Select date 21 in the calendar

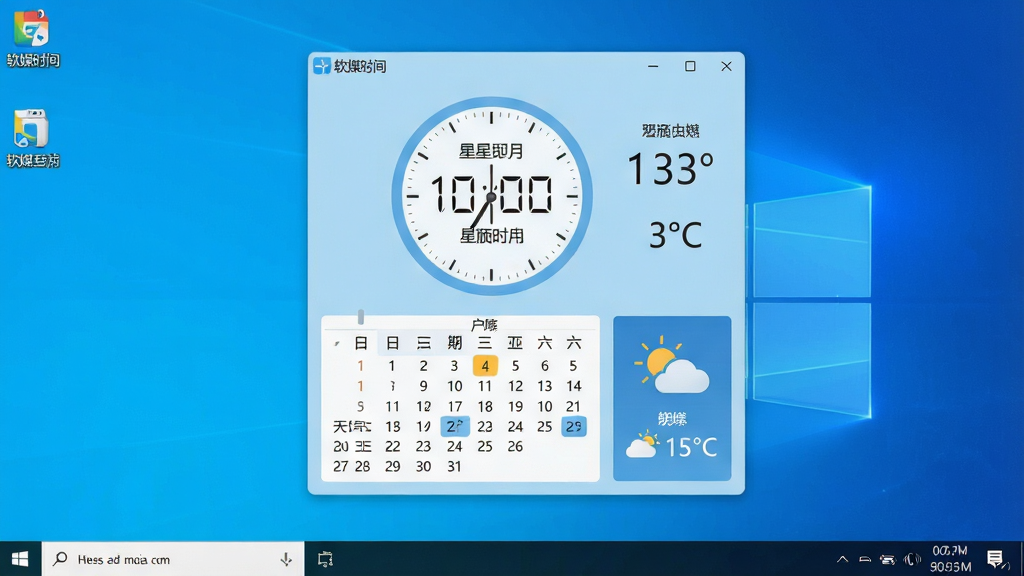tap(573, 407)
